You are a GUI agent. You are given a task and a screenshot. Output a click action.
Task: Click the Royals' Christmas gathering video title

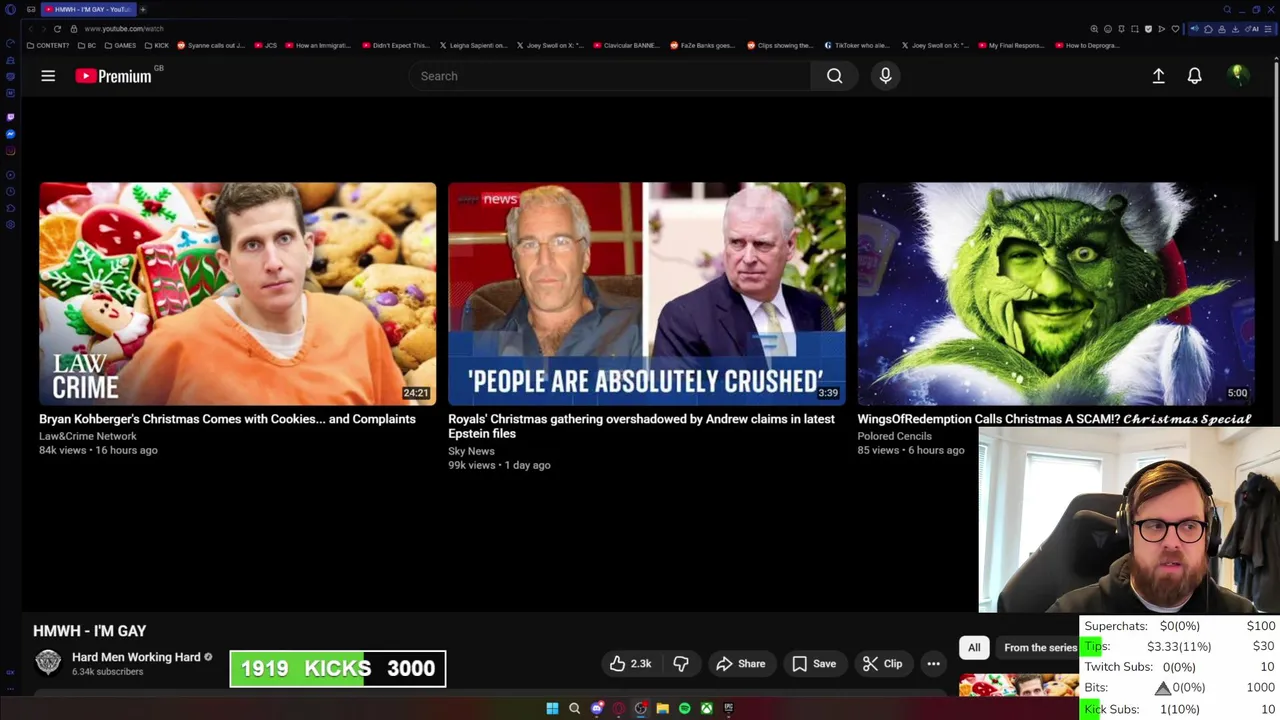click(x=641, y=426)
